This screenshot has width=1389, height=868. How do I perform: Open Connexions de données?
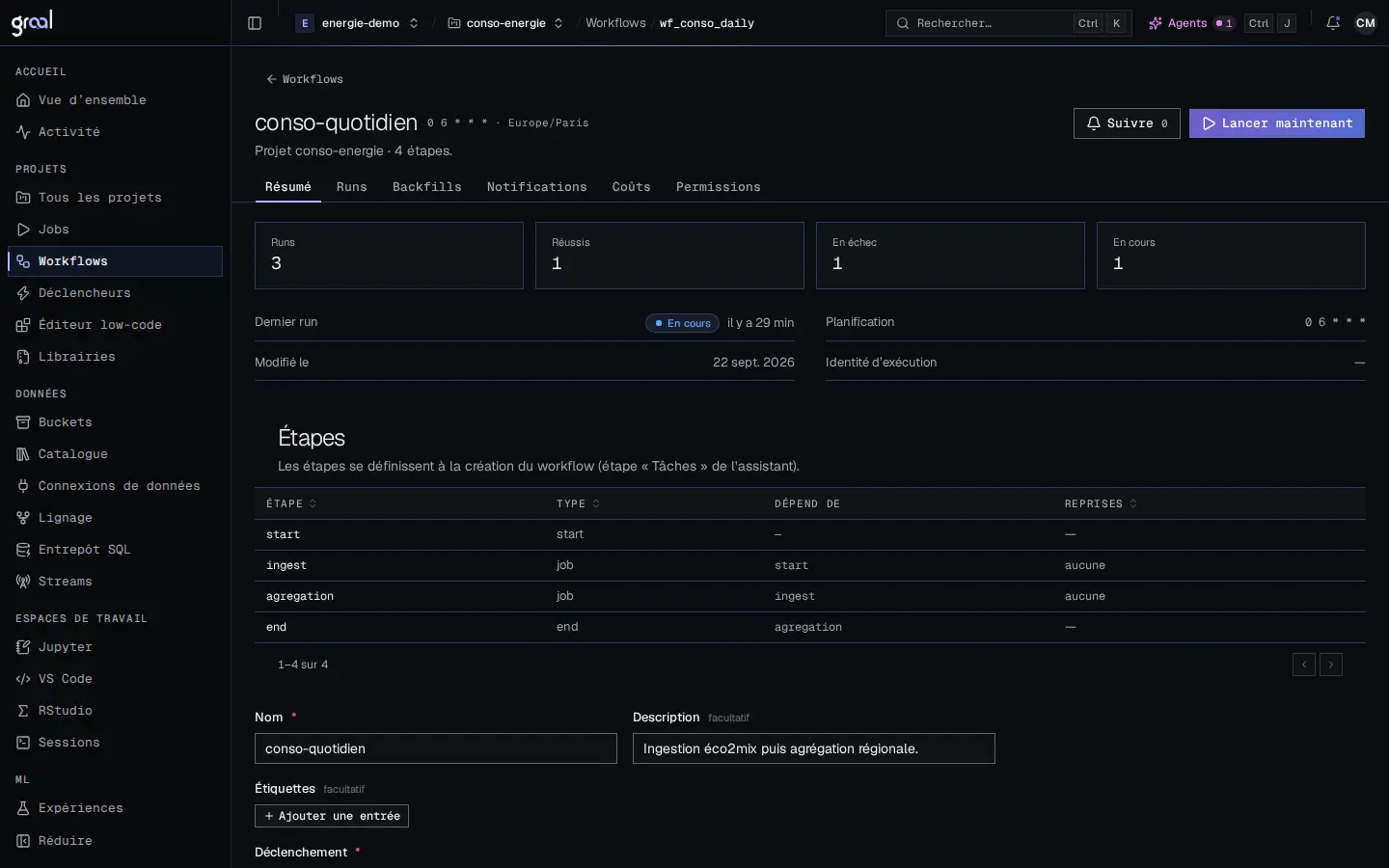(115, 486)
